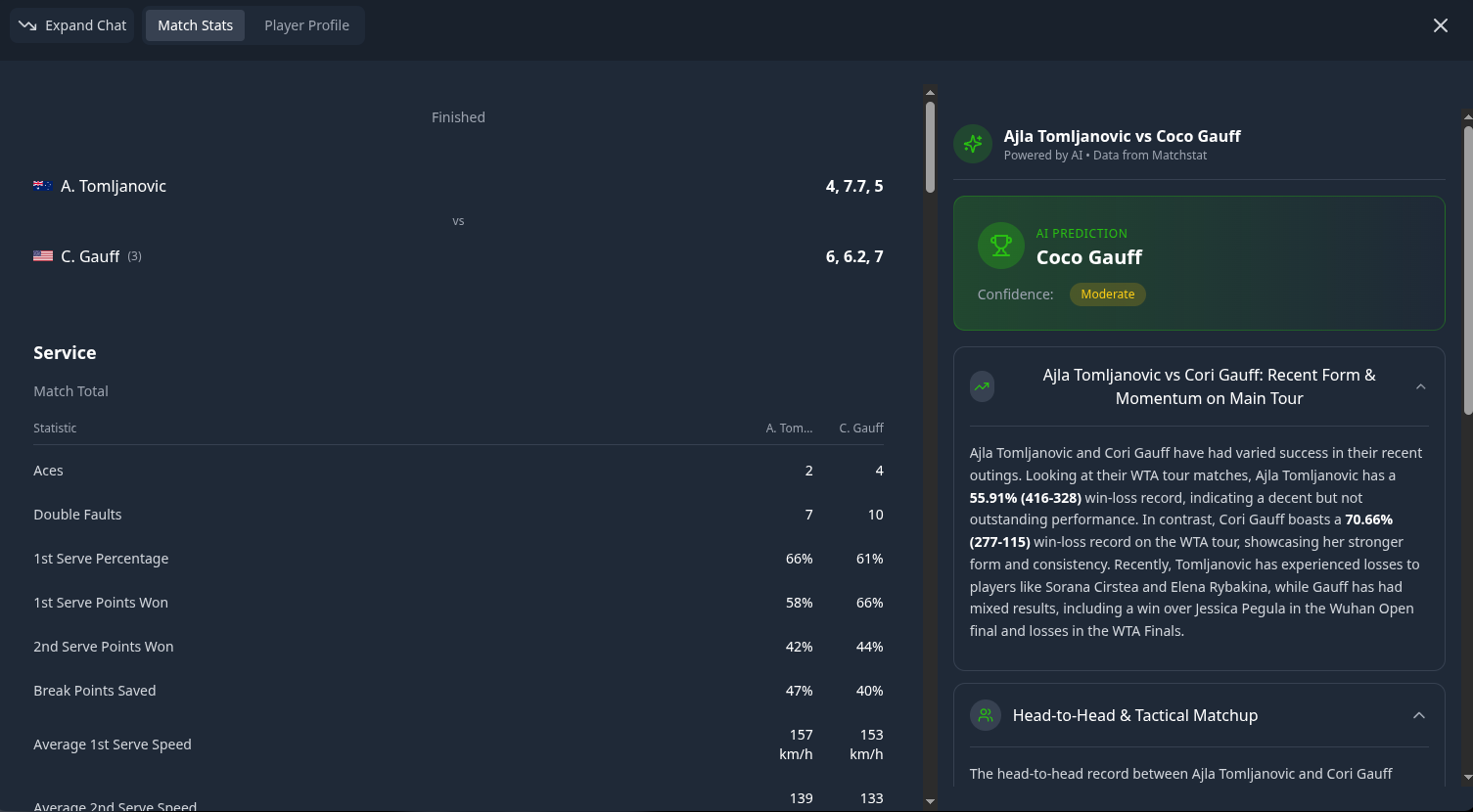Click the US flag next to C. Gauff
Screen dimensions: 1473x812
click(42, 256)
